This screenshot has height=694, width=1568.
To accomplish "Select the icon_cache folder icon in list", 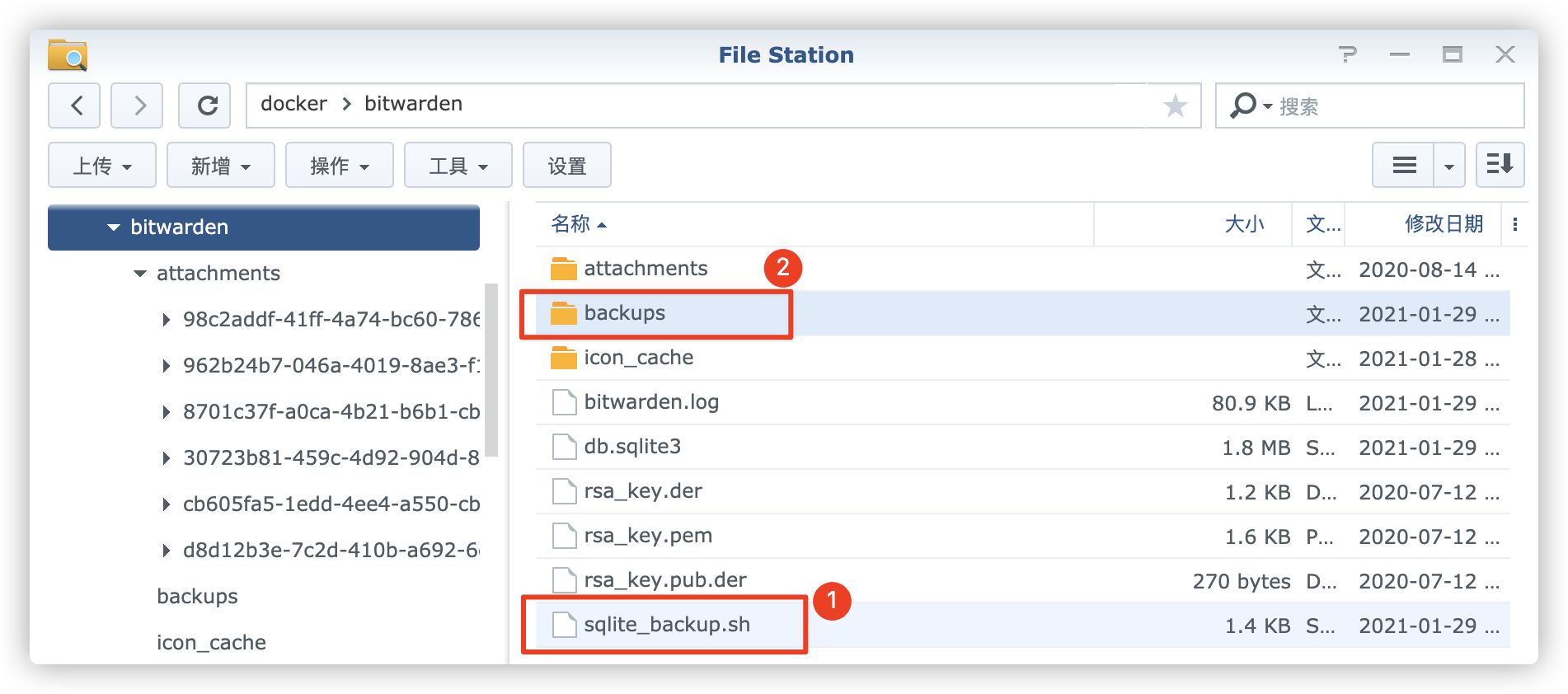I will click(564, 358).
